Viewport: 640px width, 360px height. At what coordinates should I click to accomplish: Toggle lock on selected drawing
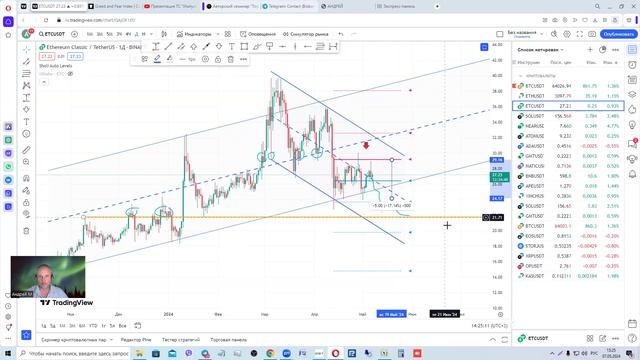[x=218, y=59]
